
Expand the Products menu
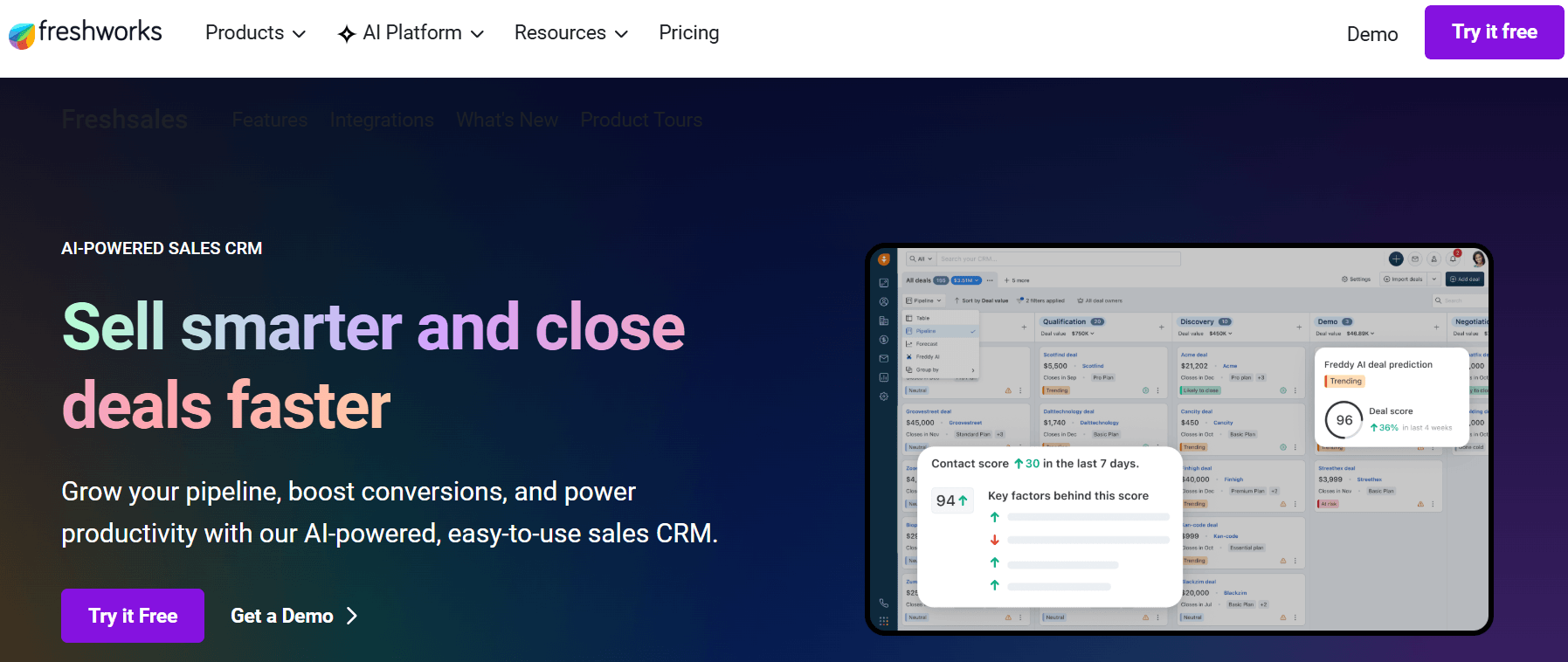click(x=255, y=33)
